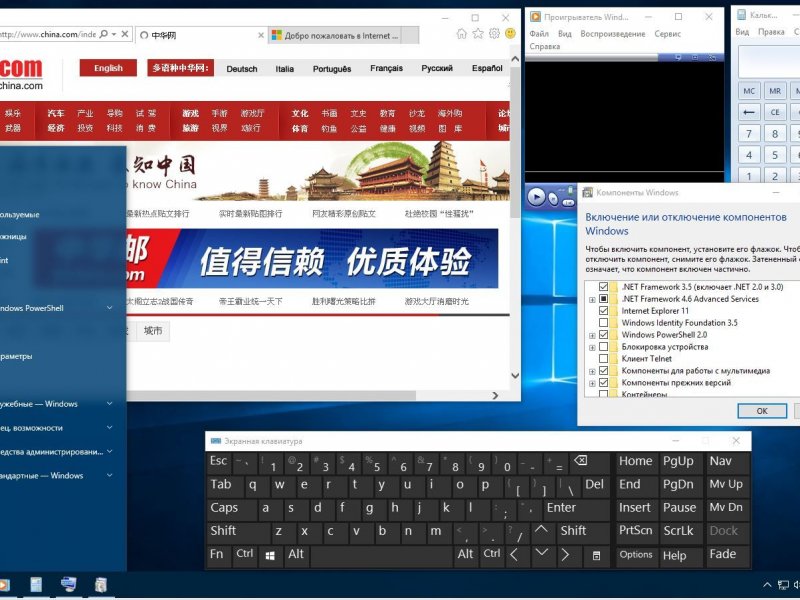Click the network icon in system tray
The image size is (800, 600).
point(783,585)
